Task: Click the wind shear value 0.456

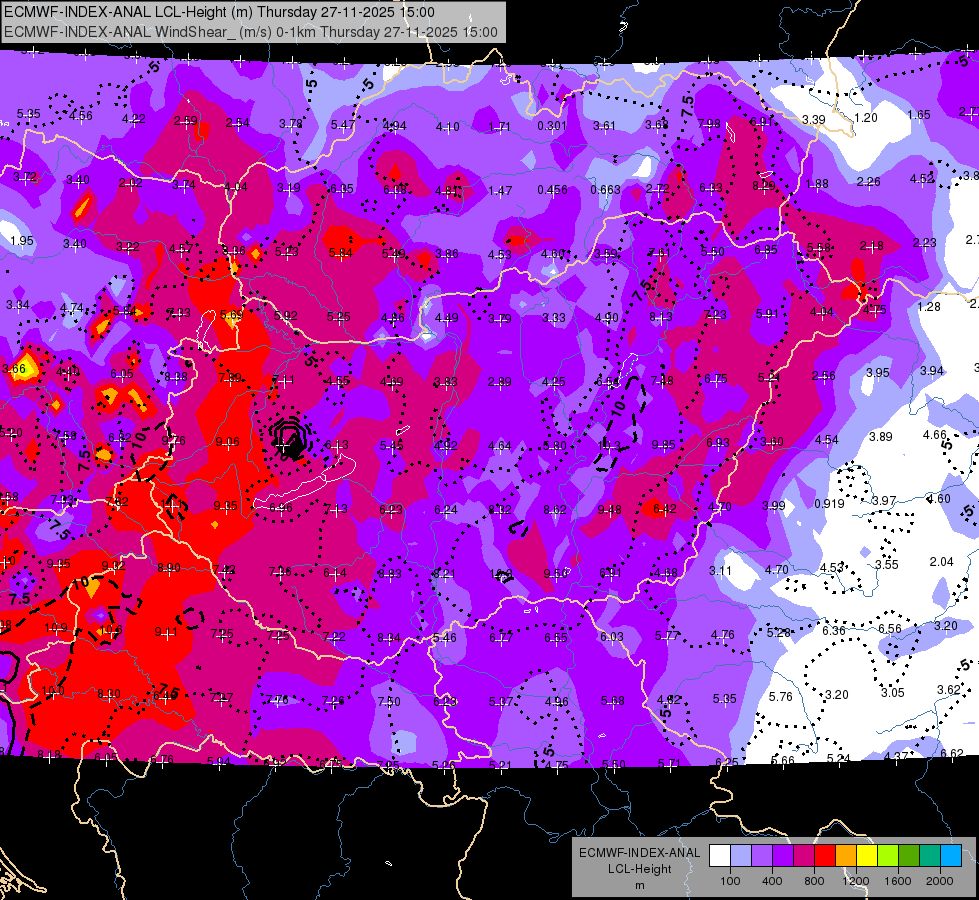Action: click(552, 190)
